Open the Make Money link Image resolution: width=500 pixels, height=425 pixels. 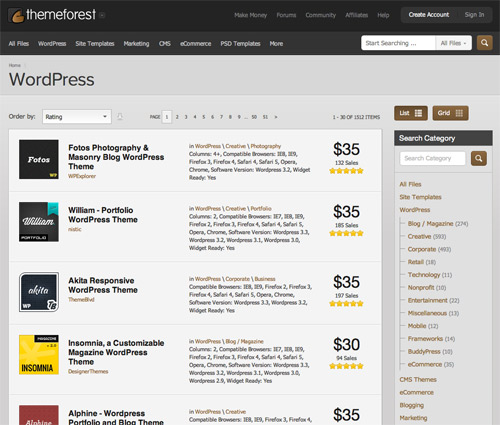[250, 15]
